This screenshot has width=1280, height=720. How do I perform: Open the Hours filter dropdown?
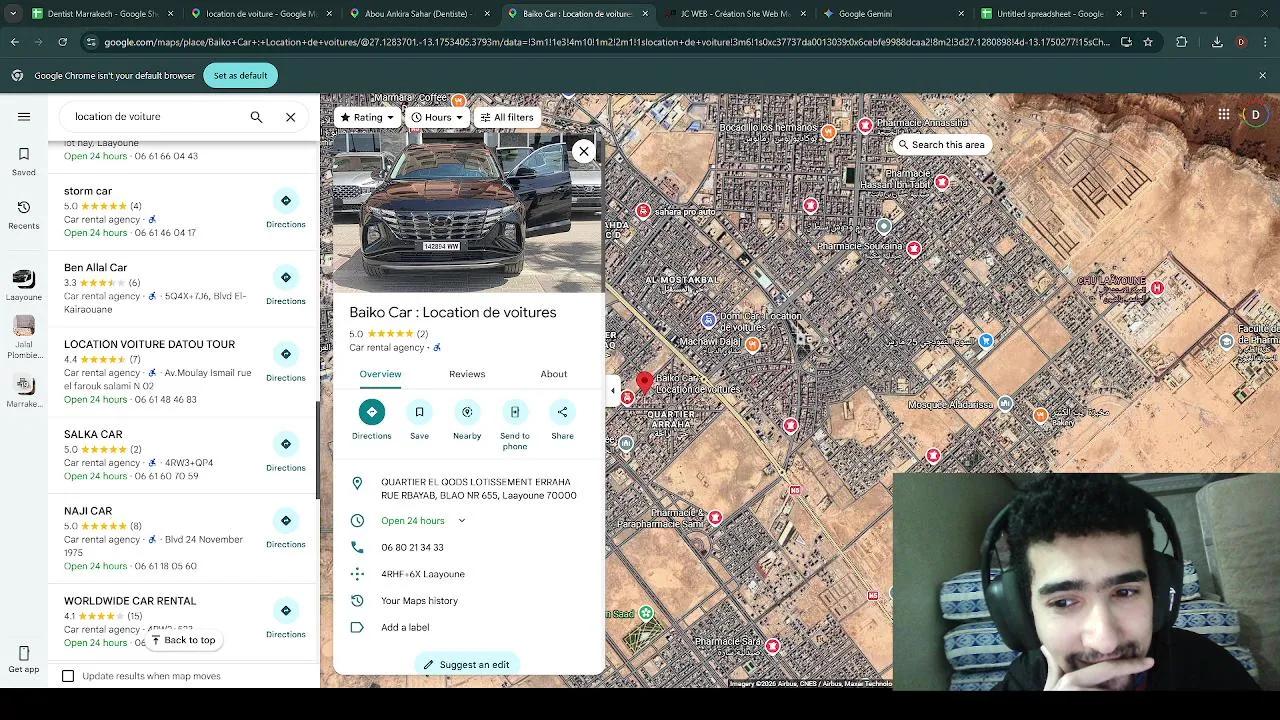(x=437, y=117)
